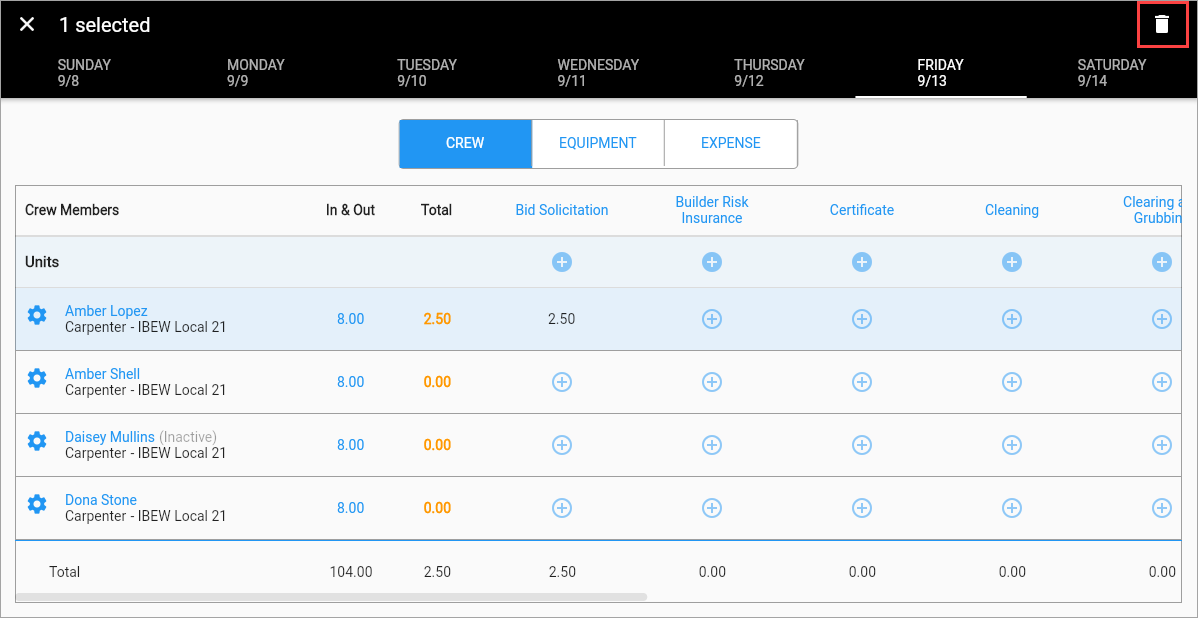Screen dimensions: 1198x618
Task: Add Bid Solicitation hours for Amber Shell
Action: click(x=562, y=381)
